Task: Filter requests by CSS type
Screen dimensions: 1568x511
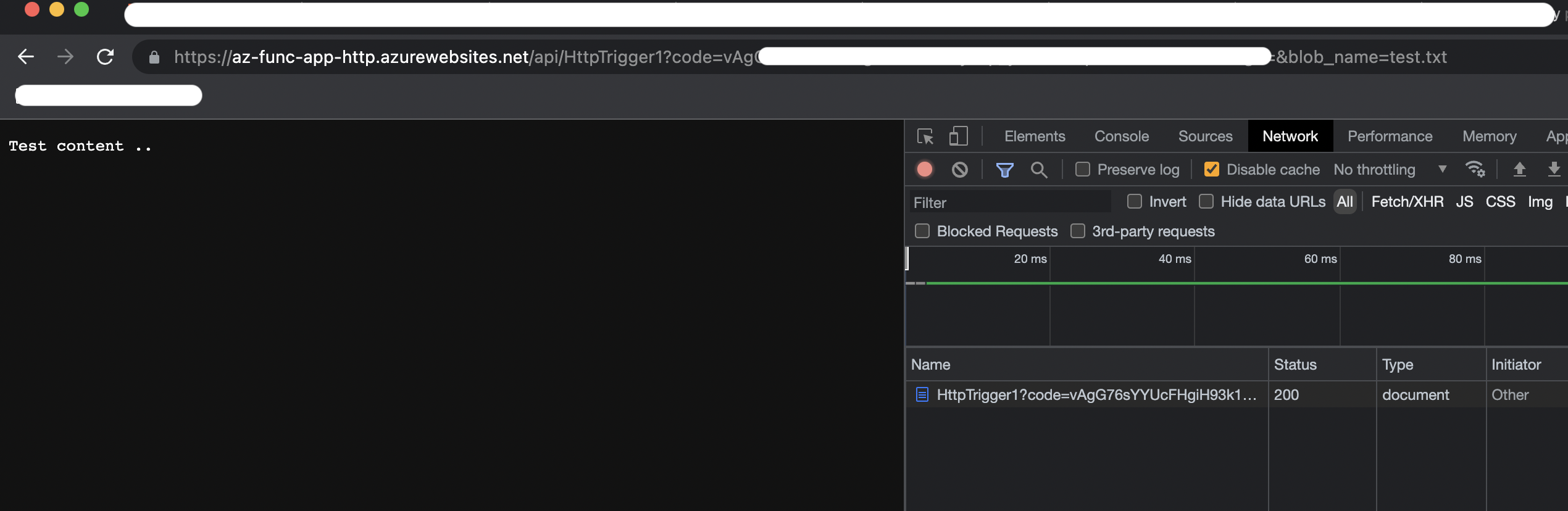Action: [x=1500, y=202]
